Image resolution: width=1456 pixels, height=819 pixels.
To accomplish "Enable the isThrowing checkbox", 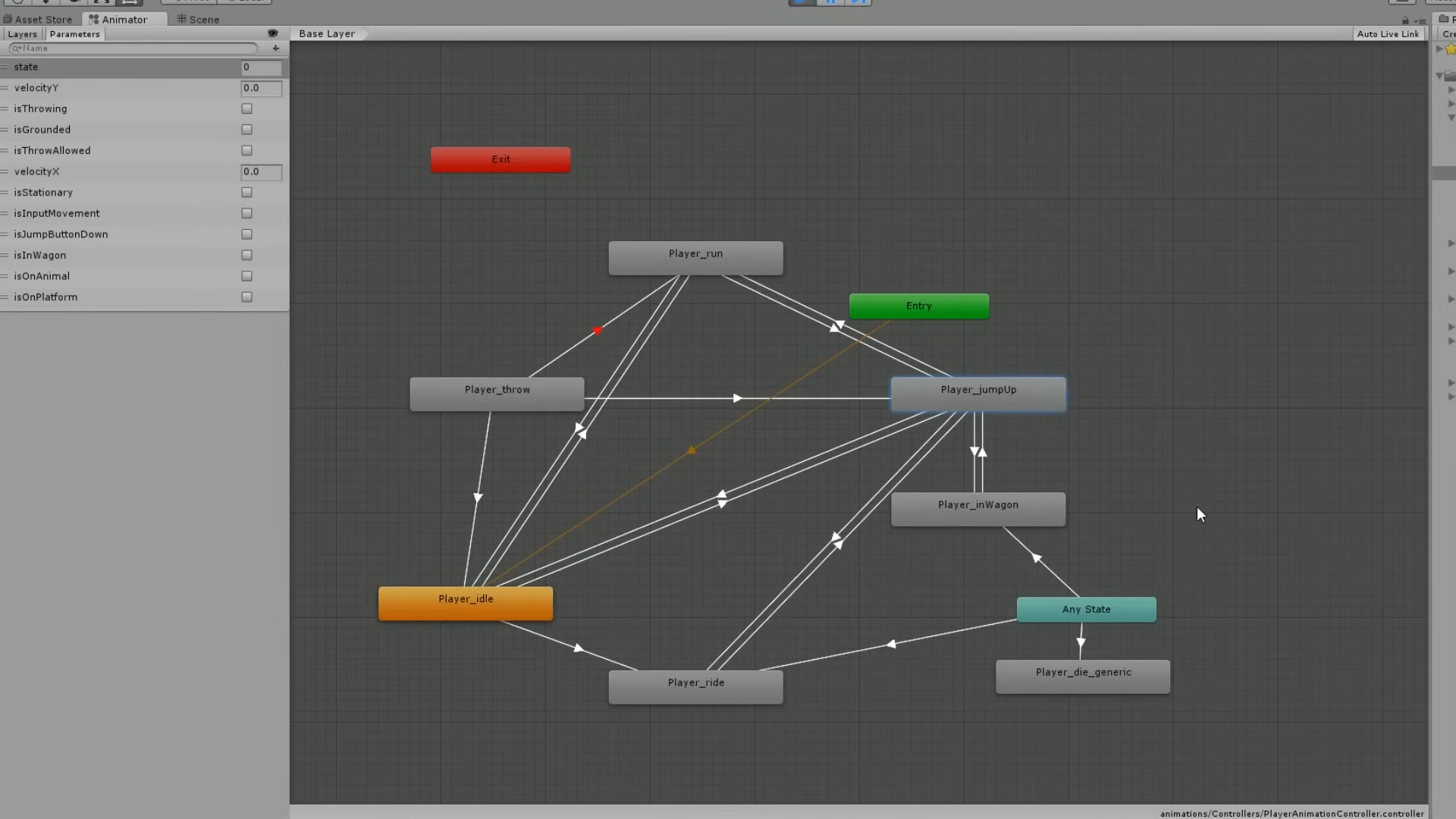I will (x=246, y=108).
